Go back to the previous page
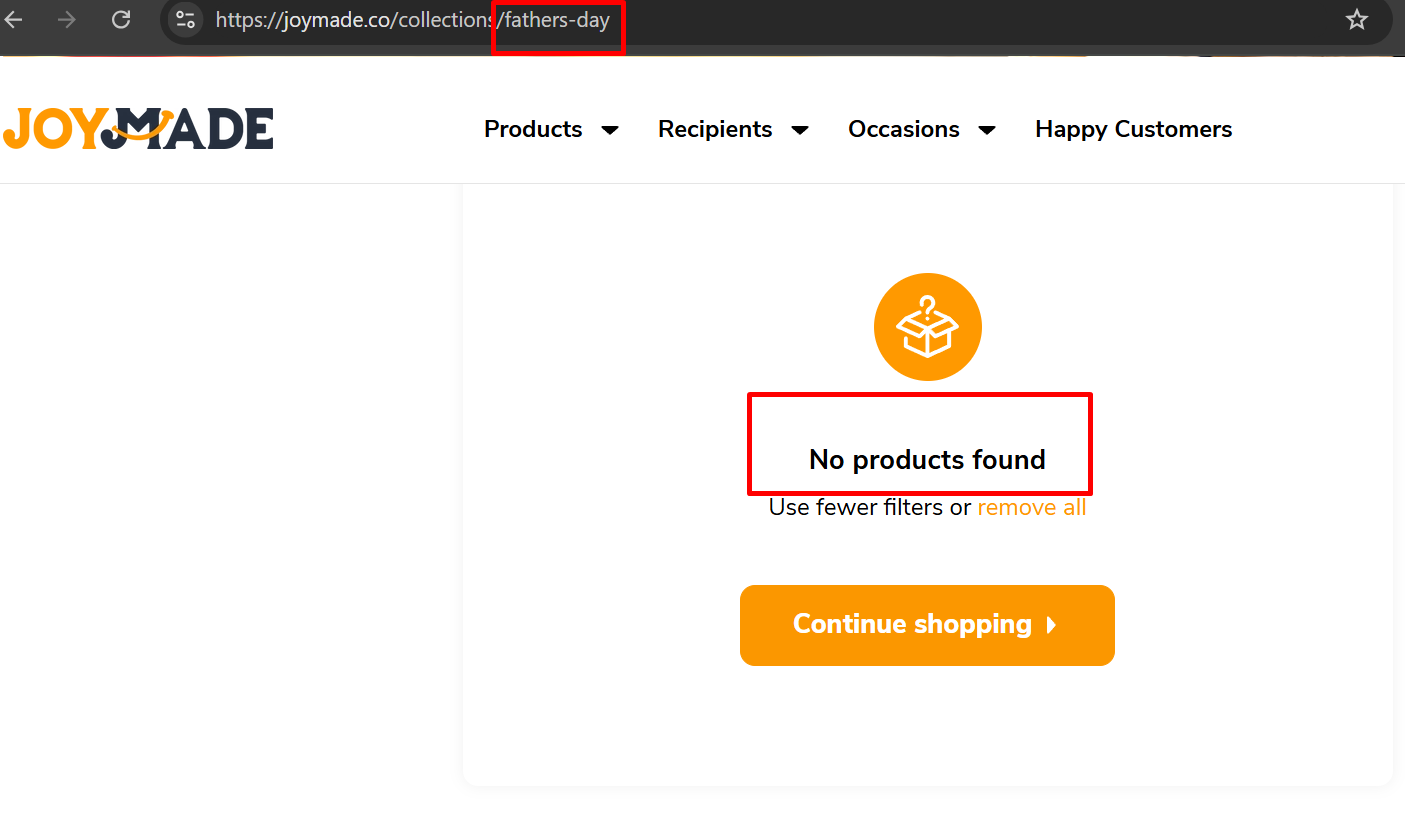This screenshot has width=1405, height=820. click(x=14, y=19)
